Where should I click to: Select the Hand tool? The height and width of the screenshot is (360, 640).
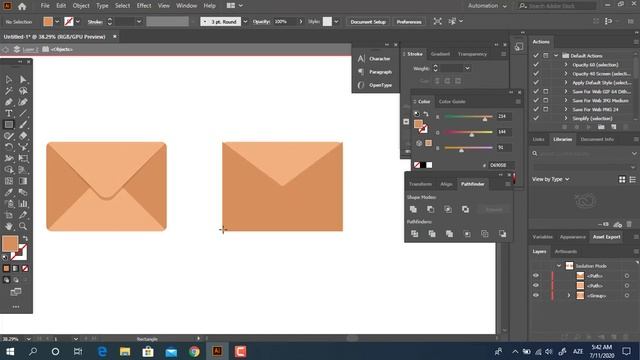pyautogui.click(x=9, y=226)
